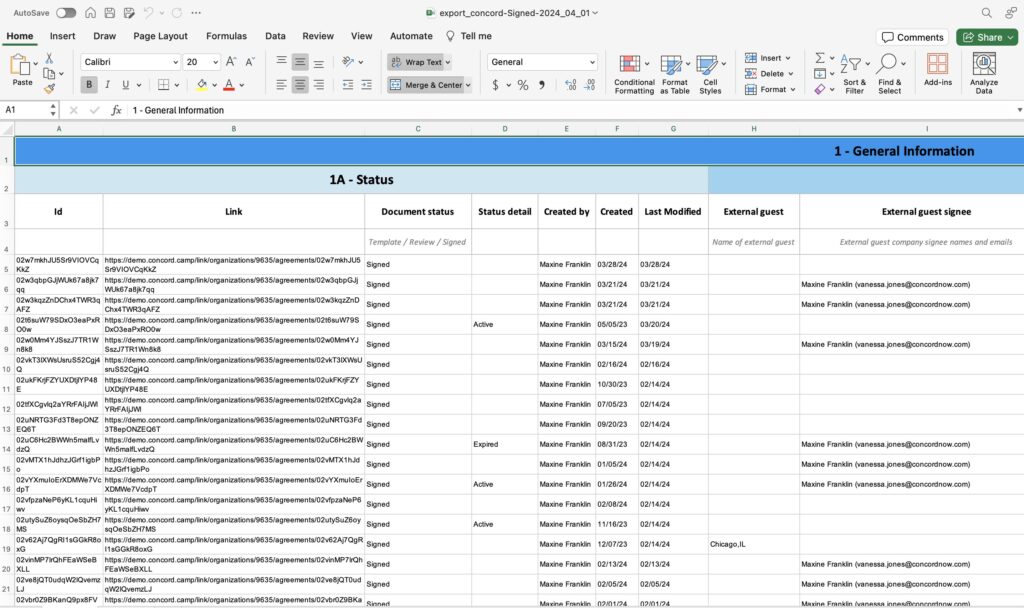
Task: Open the Automate tab
Action: (411, 35)
